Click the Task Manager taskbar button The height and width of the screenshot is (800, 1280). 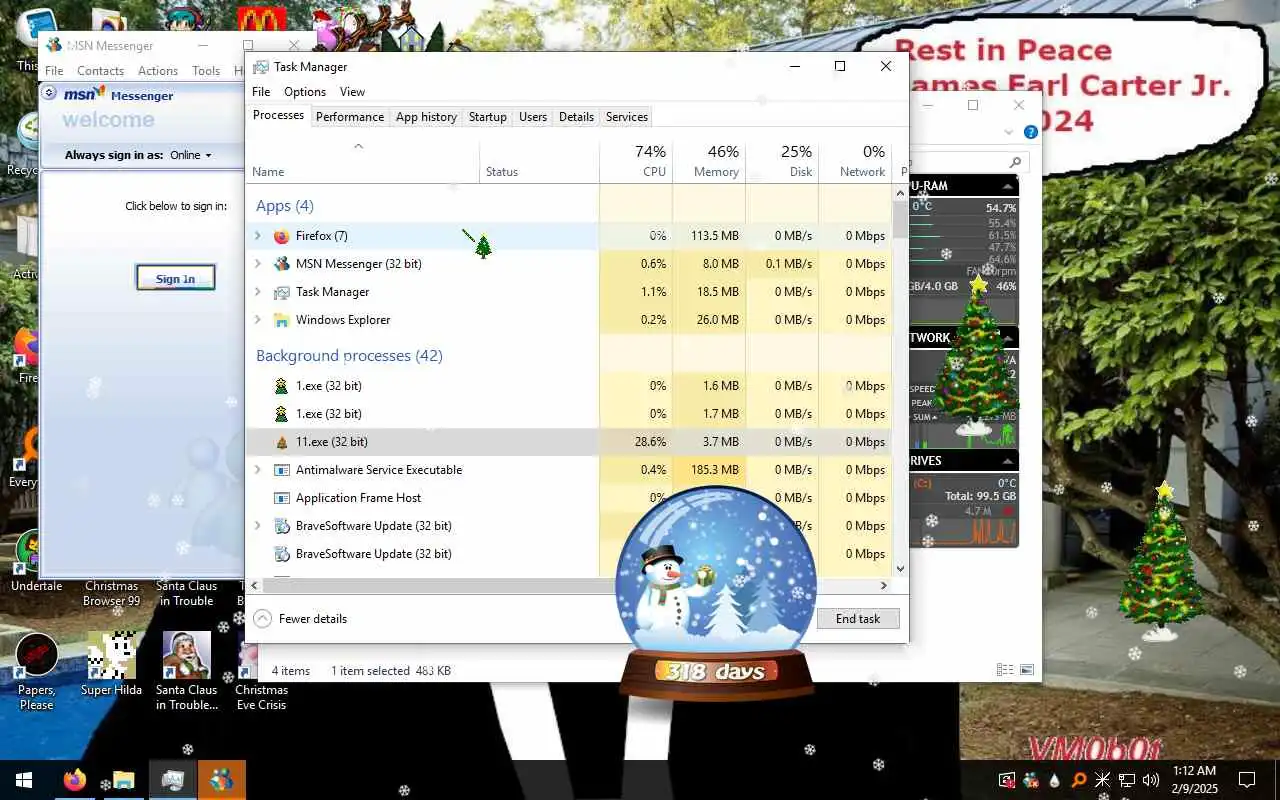point(172,780)
